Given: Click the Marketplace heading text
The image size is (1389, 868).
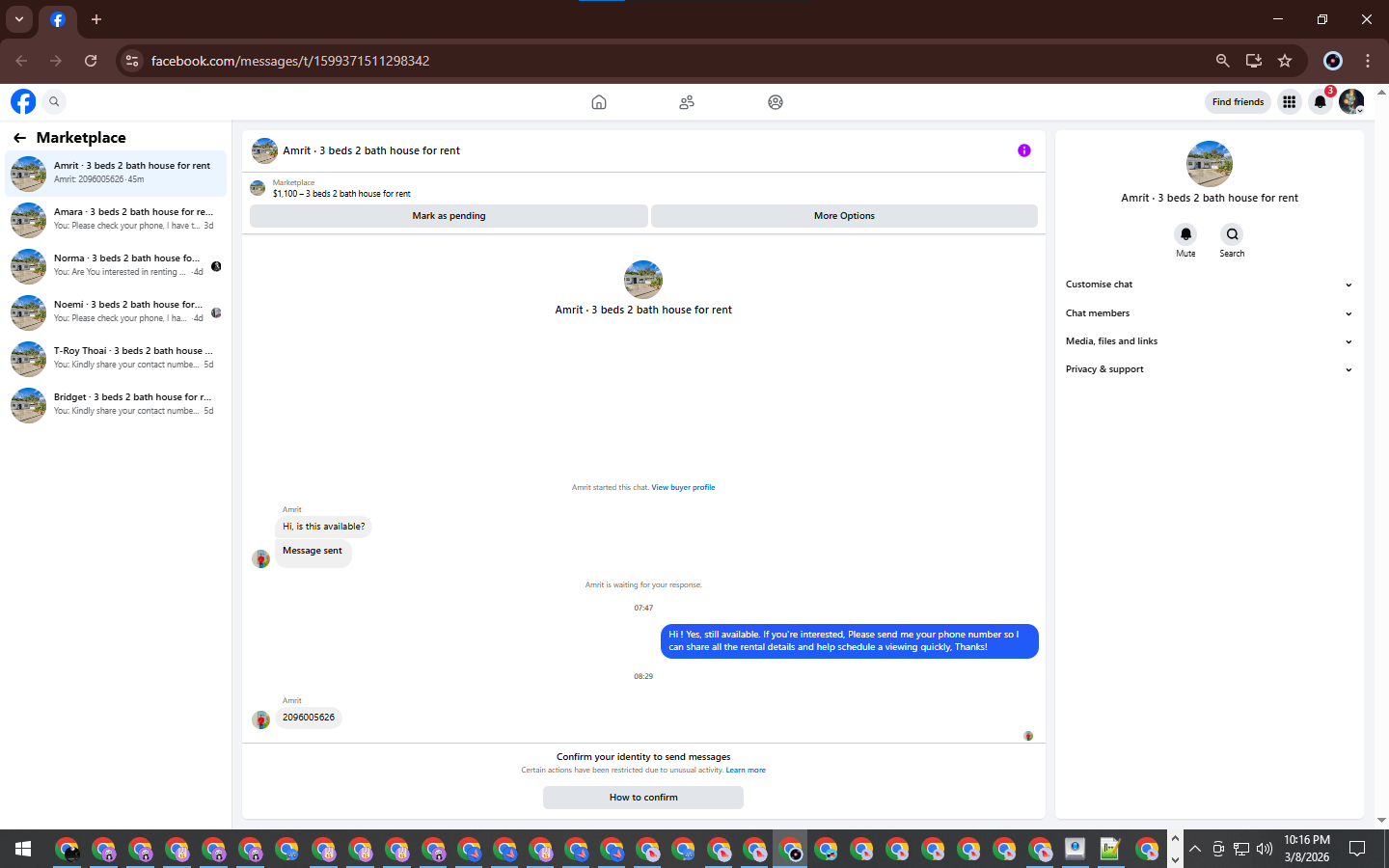Looking at the screenshot, I should point(81,138).
